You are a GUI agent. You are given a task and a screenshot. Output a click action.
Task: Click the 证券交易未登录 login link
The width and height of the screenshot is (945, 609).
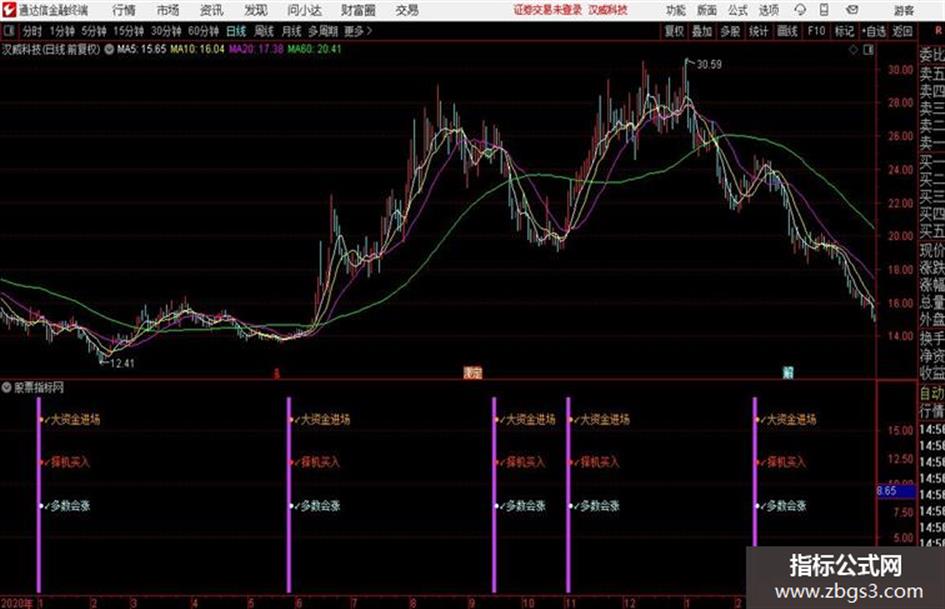pos(548,10)
